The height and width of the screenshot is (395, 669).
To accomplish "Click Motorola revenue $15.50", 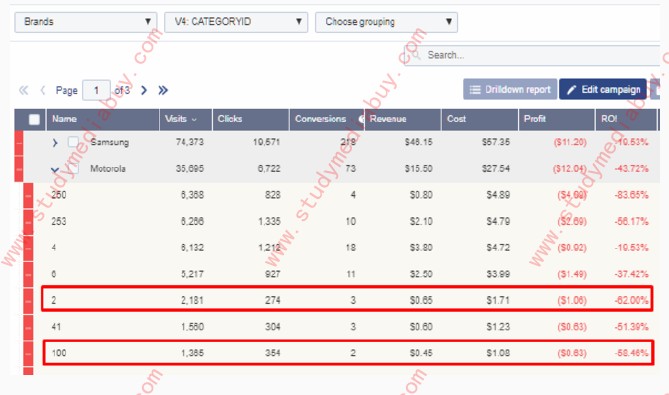I will pos(419,168).
